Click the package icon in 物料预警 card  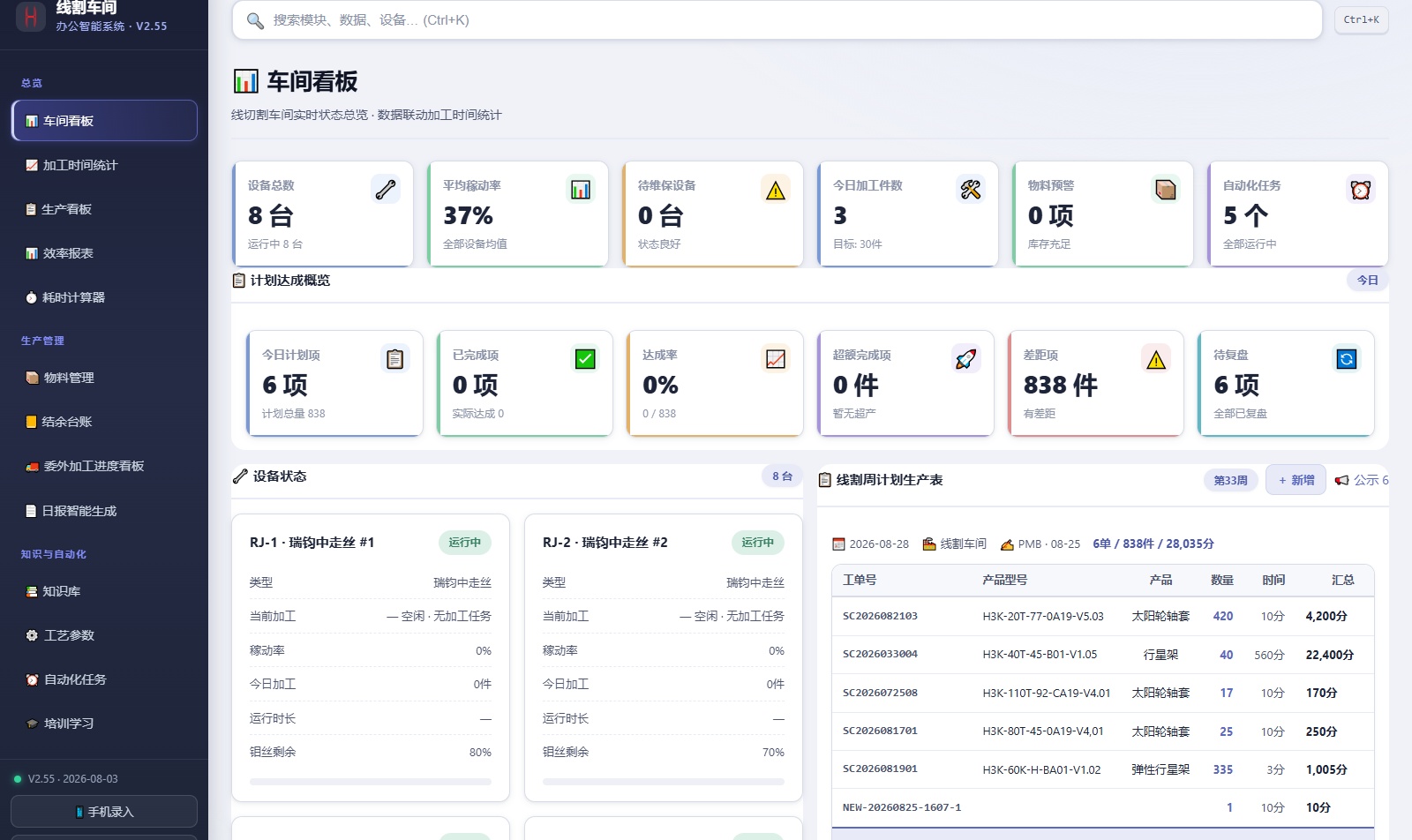pyautogui.click(x=1166, y=189)
